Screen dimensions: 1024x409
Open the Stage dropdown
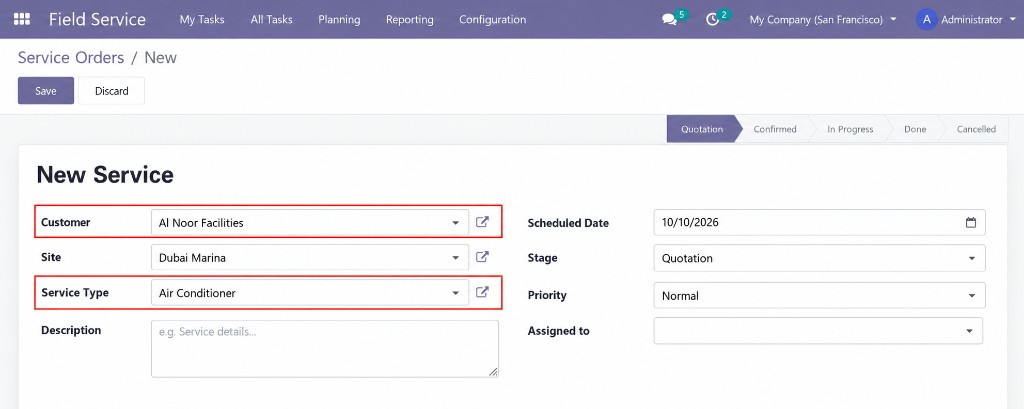819,258
